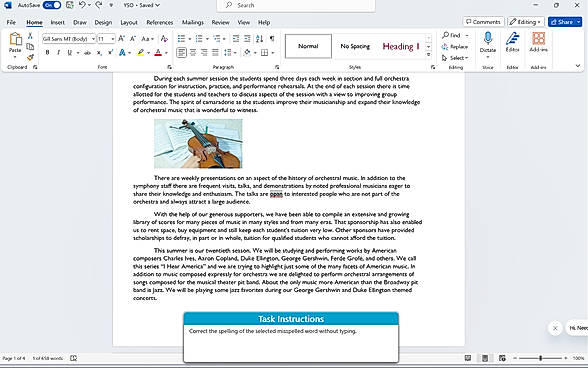This screenshot has width=588, height=368.
Task: Insert a numbered list
Action: 199,39
